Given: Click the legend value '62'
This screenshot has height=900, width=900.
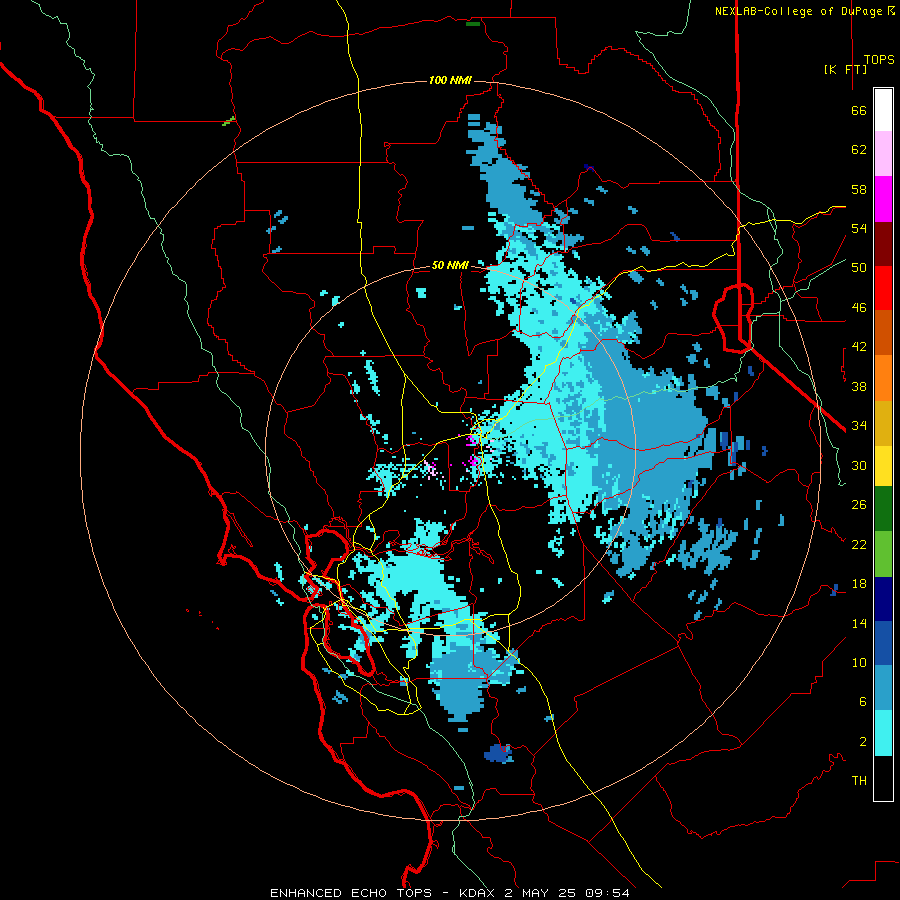Looking at the screenshot, I should tap(859, 150).
